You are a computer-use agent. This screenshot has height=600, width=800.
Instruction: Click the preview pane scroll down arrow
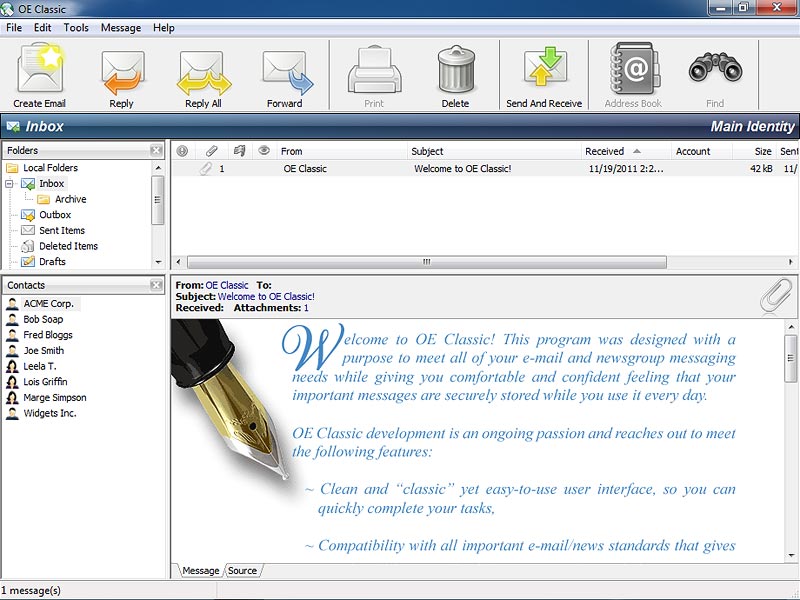pyautogui.click(x=791, y=556)
